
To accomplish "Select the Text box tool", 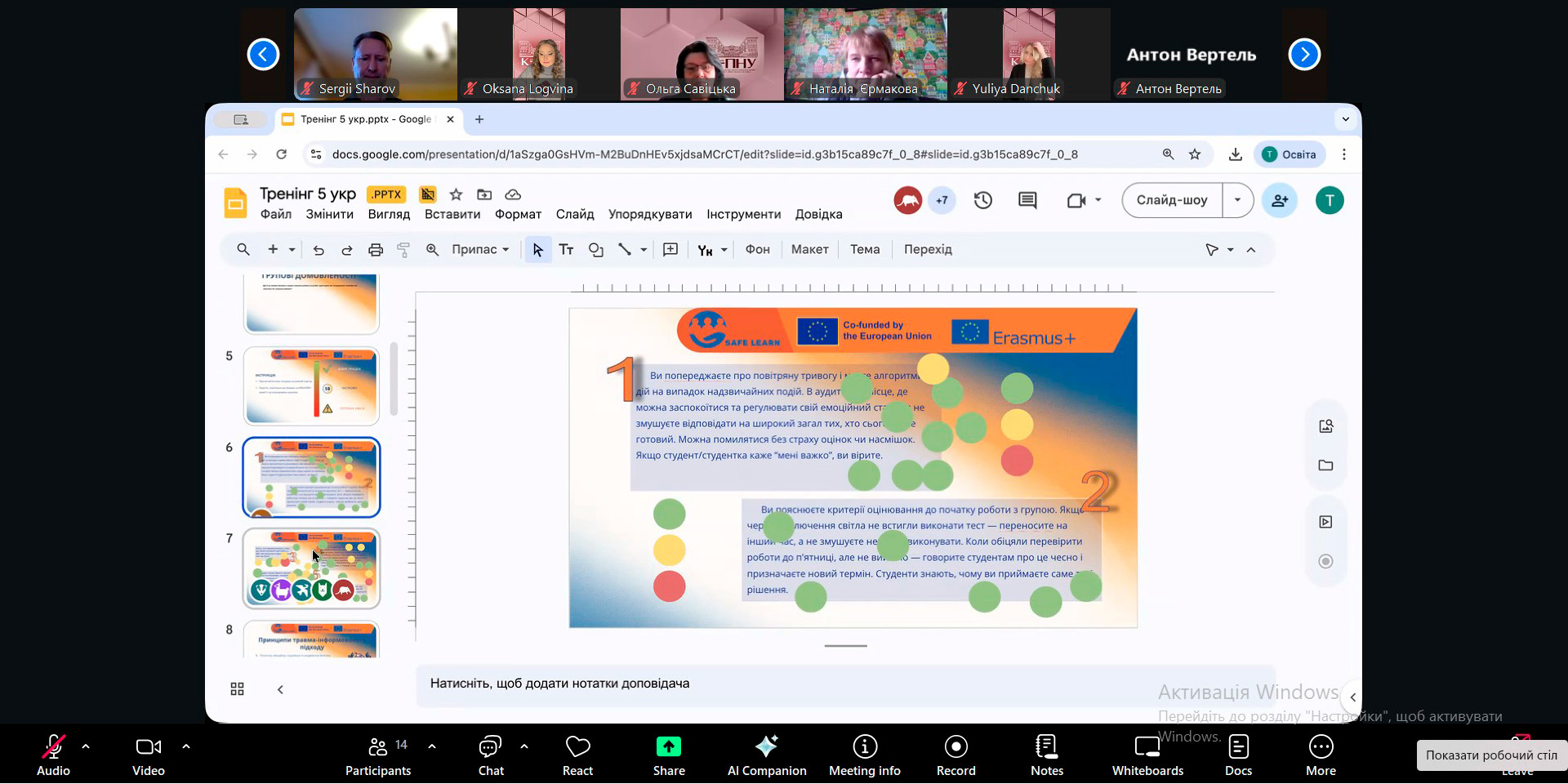I will pyautogui.click(x=566, y=250).
